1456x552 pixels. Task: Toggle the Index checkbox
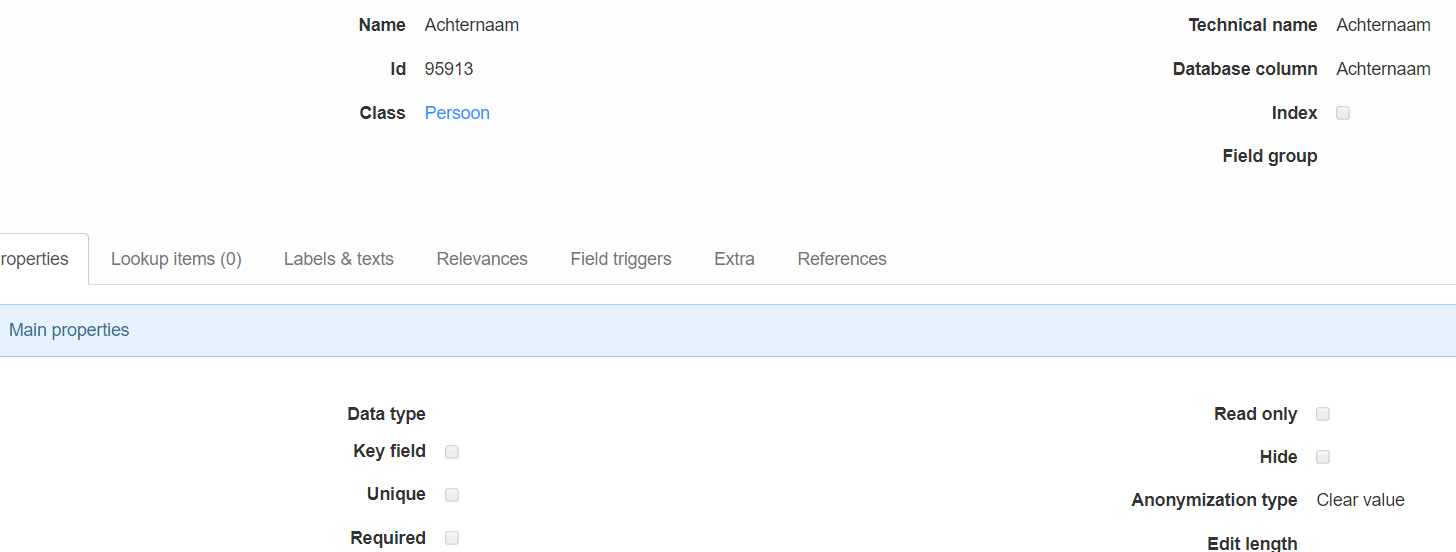pyautogui.click(x=1343, y=113)
